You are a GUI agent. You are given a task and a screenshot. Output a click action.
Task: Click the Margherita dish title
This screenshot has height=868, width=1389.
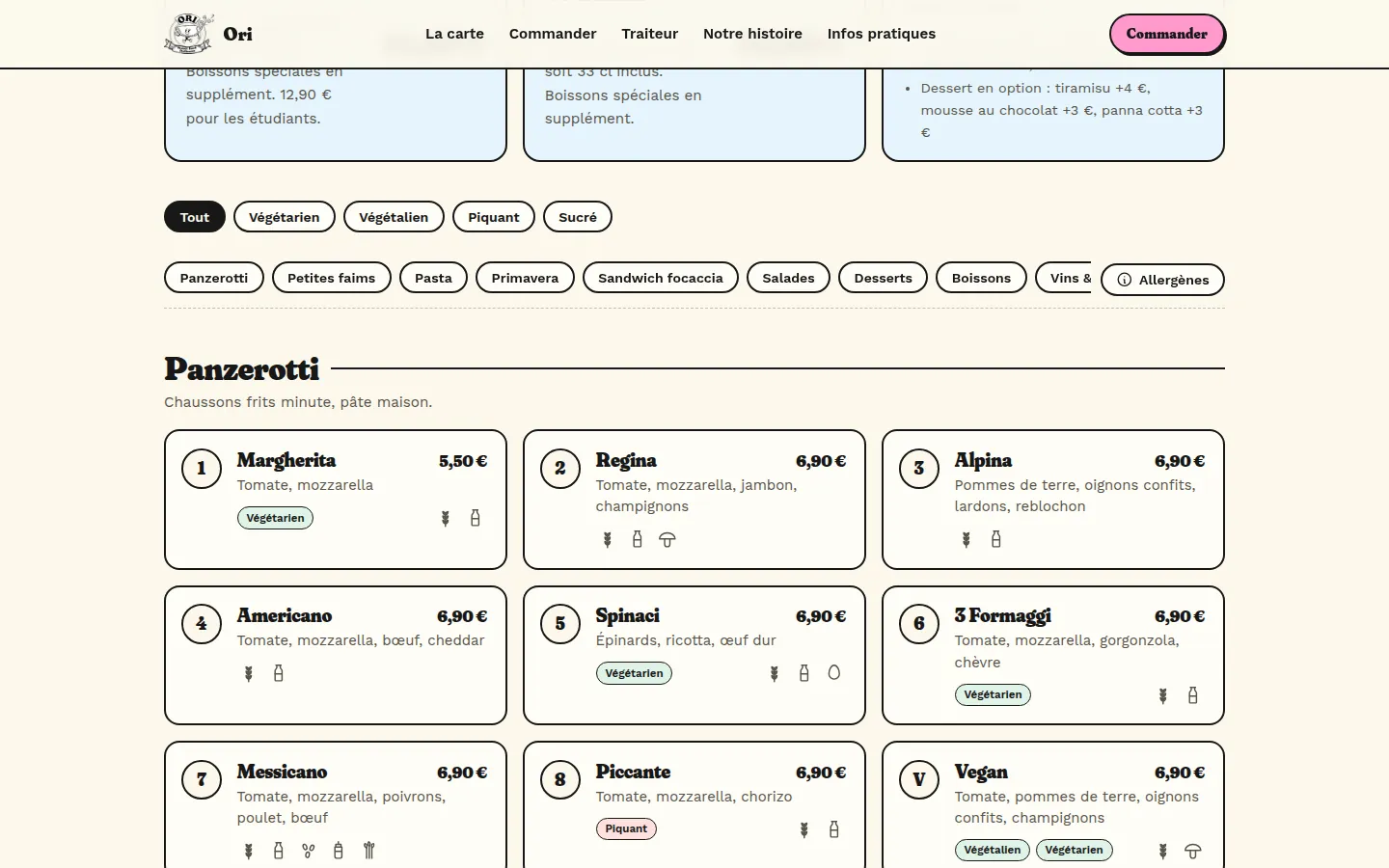[x=286, y=460]
